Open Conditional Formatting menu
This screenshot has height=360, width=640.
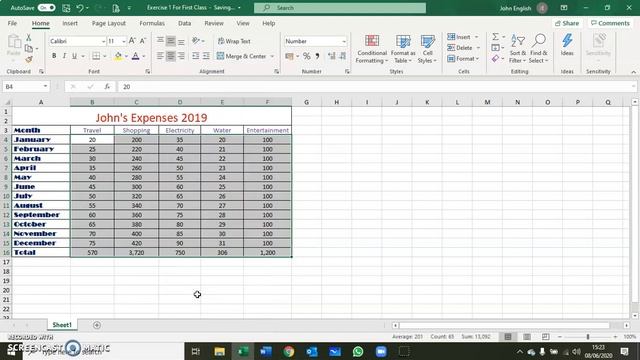point(371,49)
